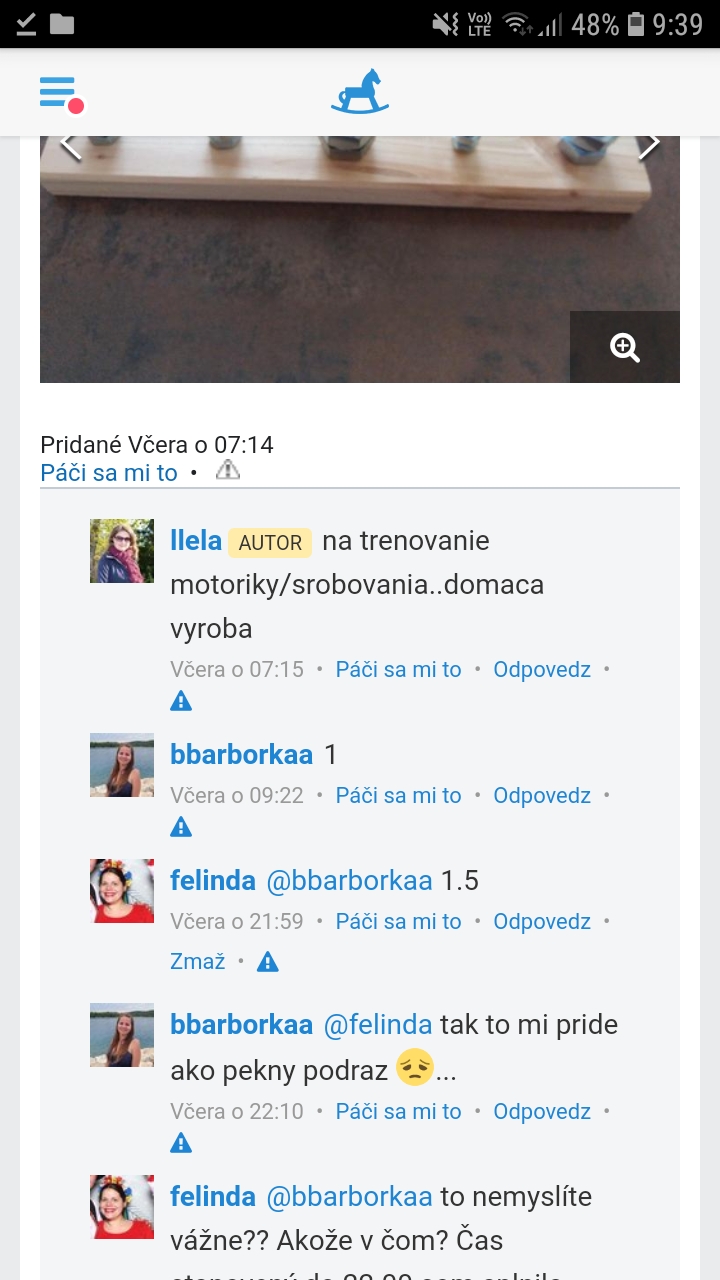Report felinda's 1.5 comment warning icon

click(267, 962)
